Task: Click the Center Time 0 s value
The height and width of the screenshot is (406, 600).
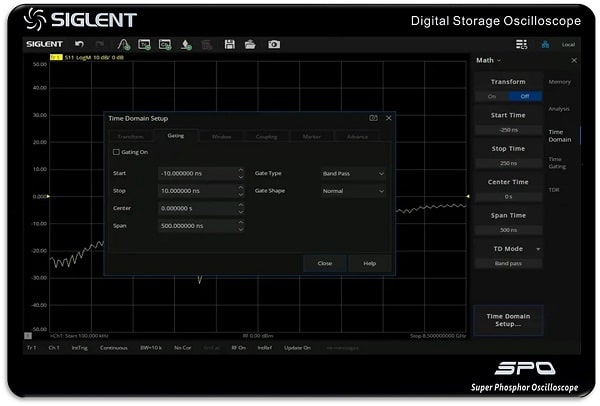Action: 508,197
